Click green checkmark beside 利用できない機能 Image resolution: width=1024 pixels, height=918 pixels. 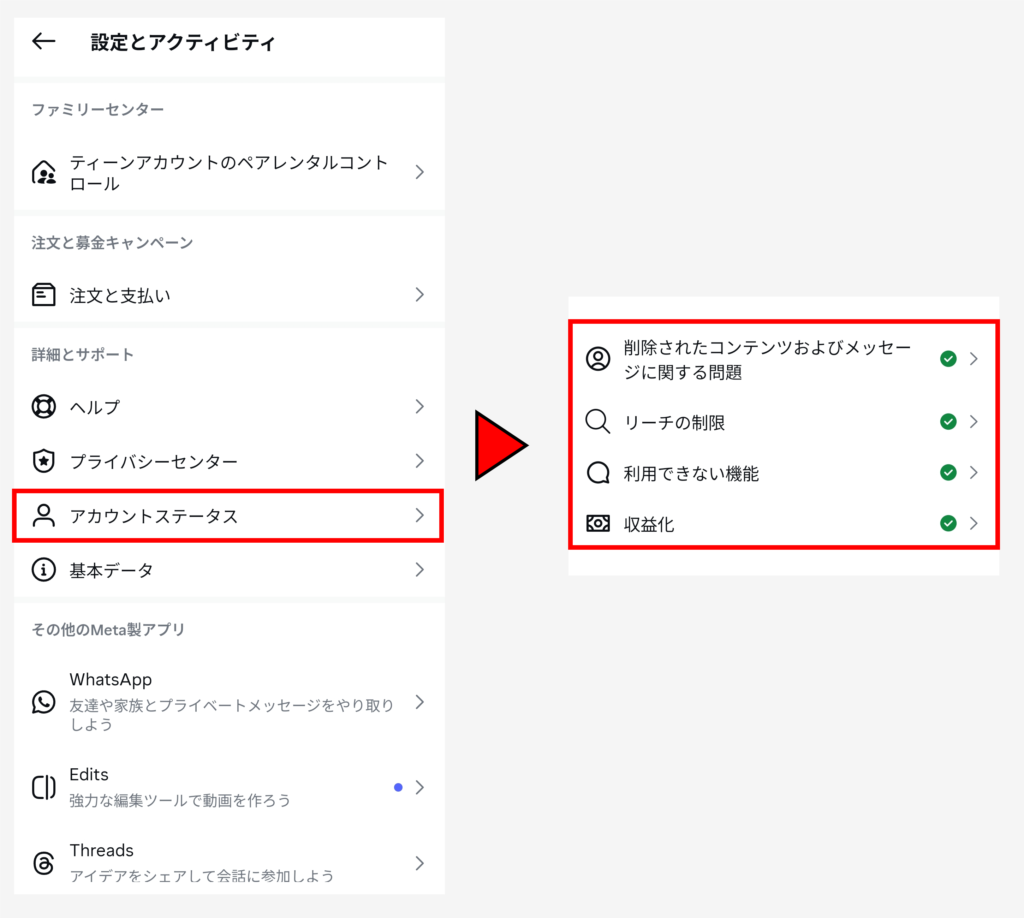[x=948, y=472]
